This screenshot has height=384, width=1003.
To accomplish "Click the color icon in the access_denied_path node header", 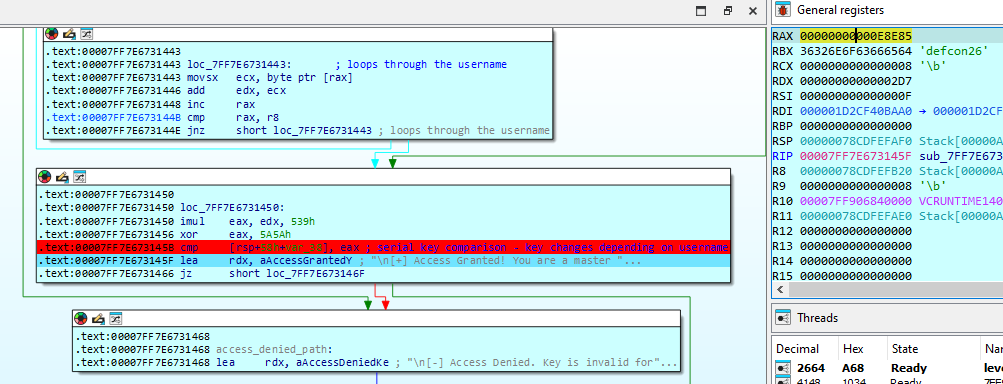I will [x=80, y=318].
